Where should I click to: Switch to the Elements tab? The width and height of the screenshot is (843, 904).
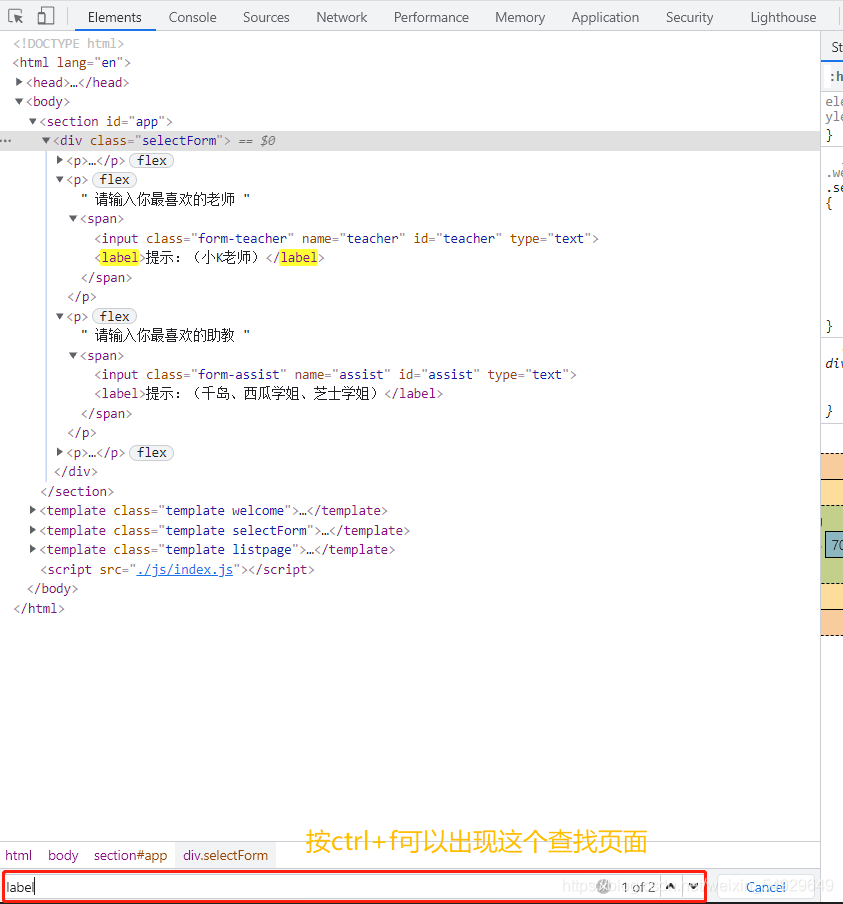click(x=115, y=17)
